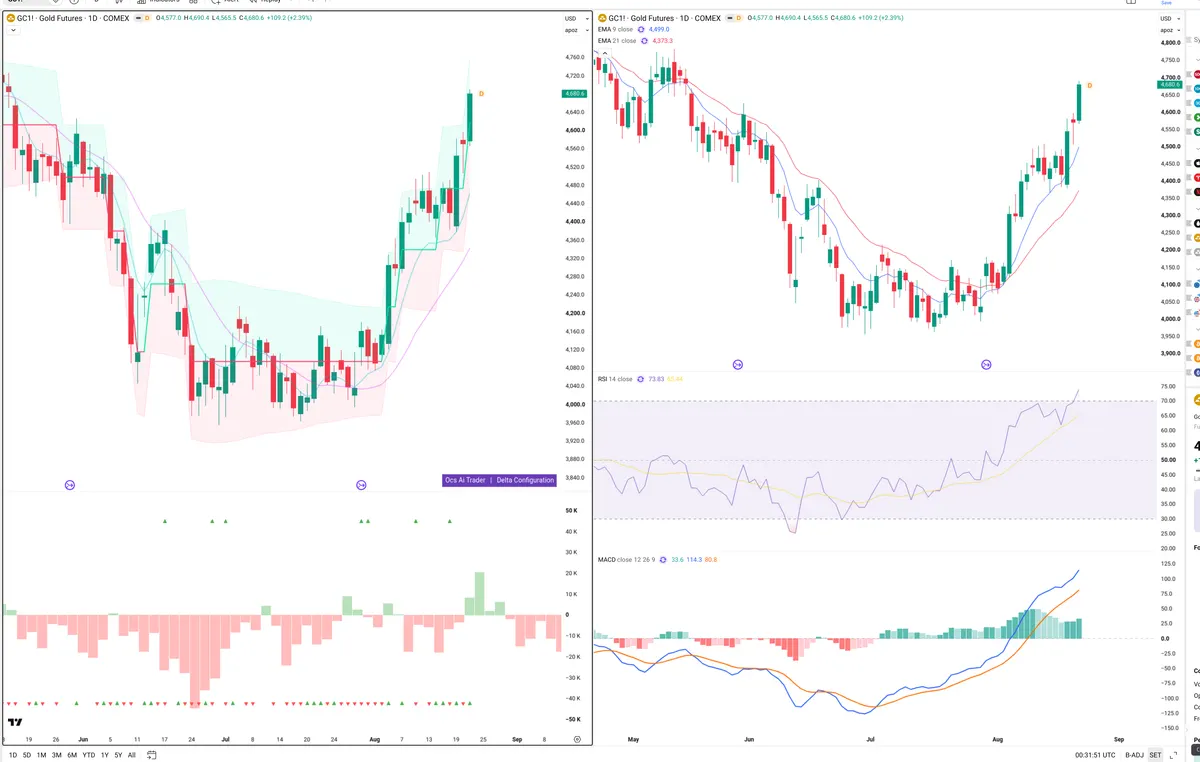
Task: Expand the collapsed indicator legend in left chart
Action: click(x=13, y=30)
